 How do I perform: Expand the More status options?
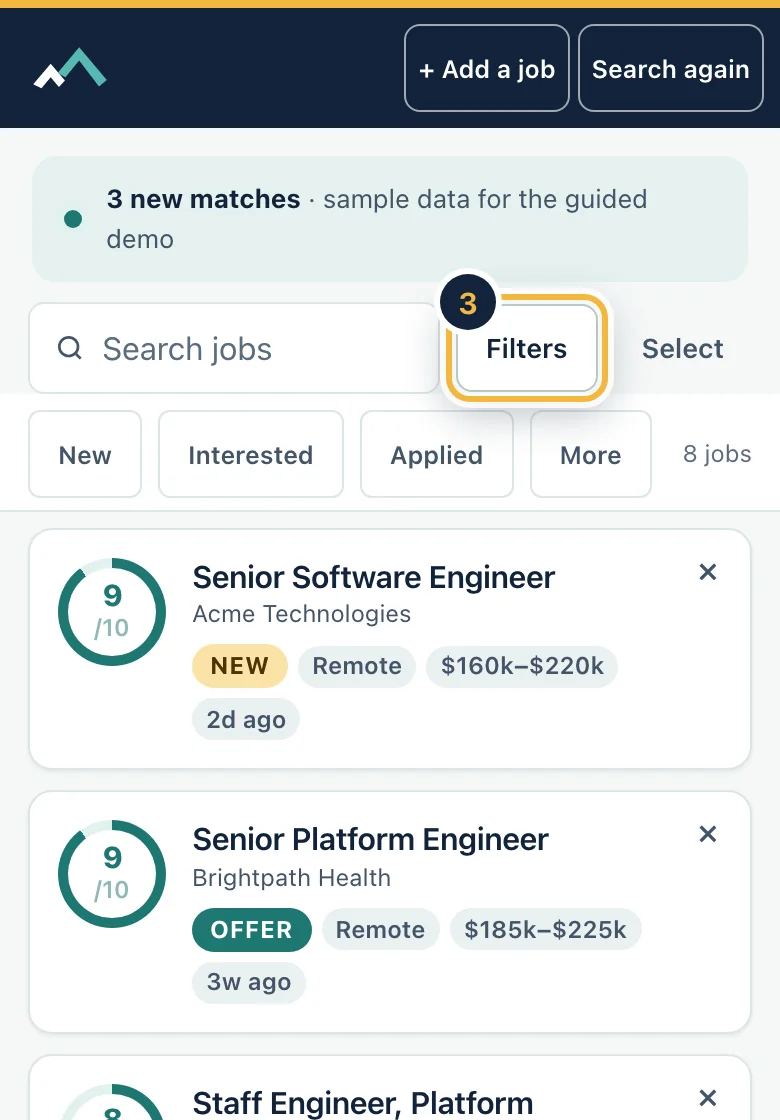point(591,454)
